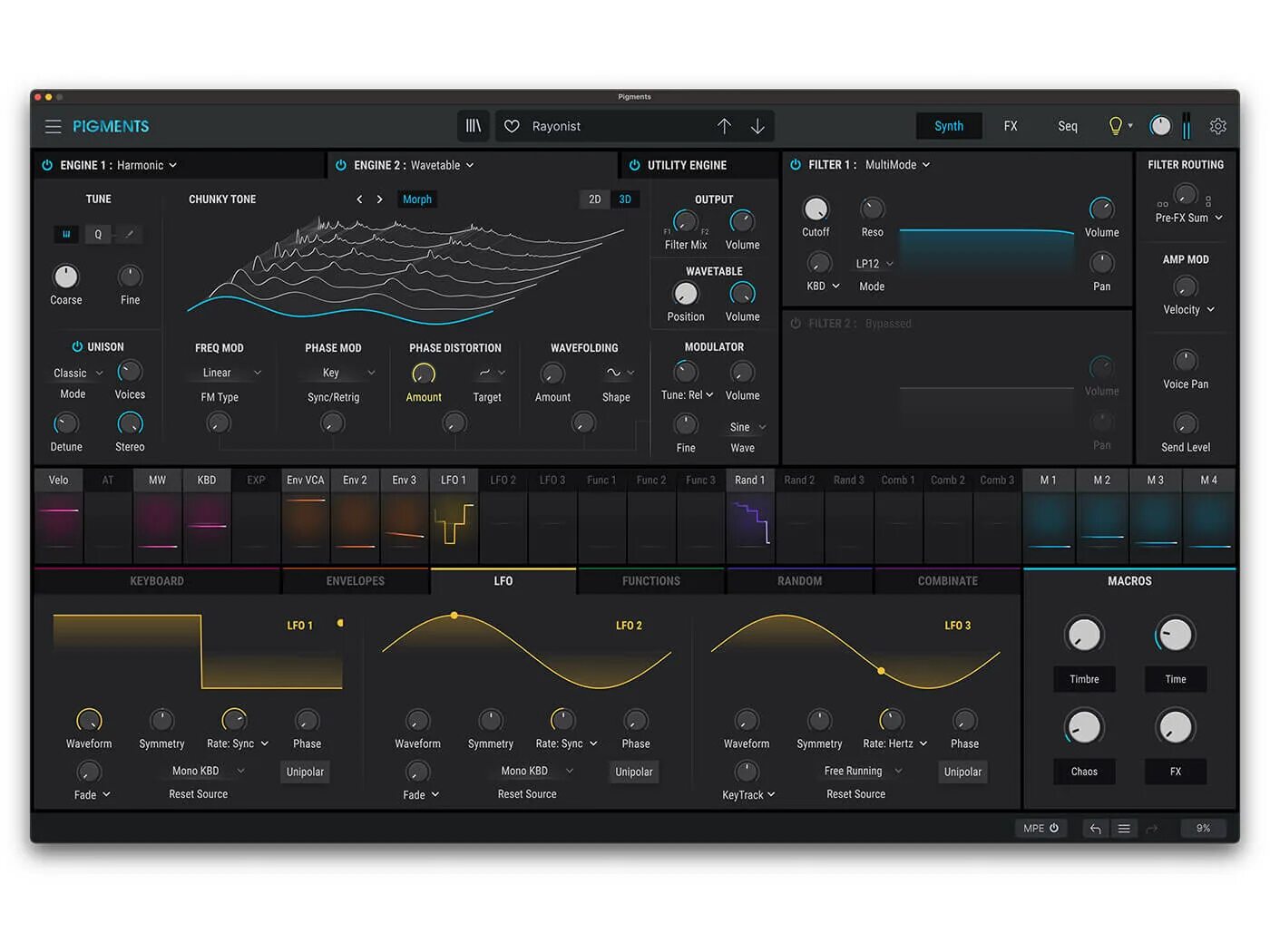Open Unison Classic mode dropdown

pos(78,373)
